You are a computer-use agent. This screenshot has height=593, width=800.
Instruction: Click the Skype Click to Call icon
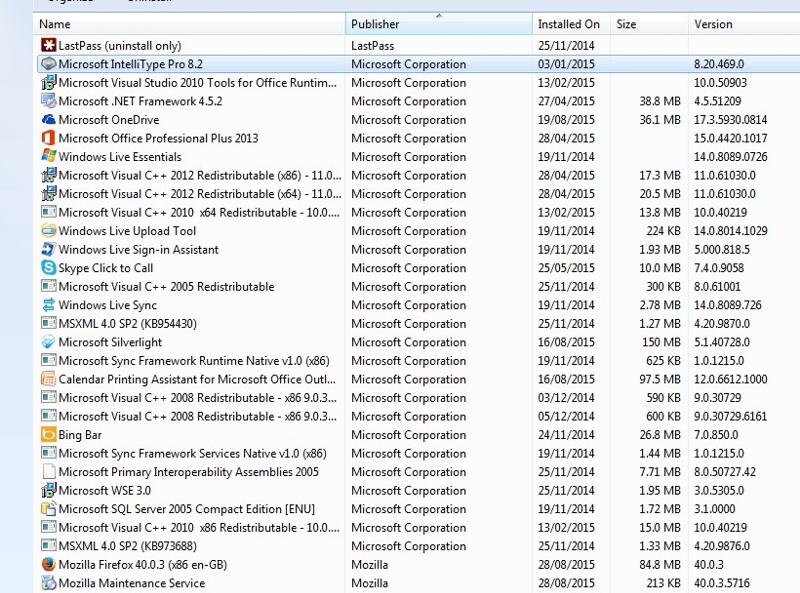(x=48, y=268)
